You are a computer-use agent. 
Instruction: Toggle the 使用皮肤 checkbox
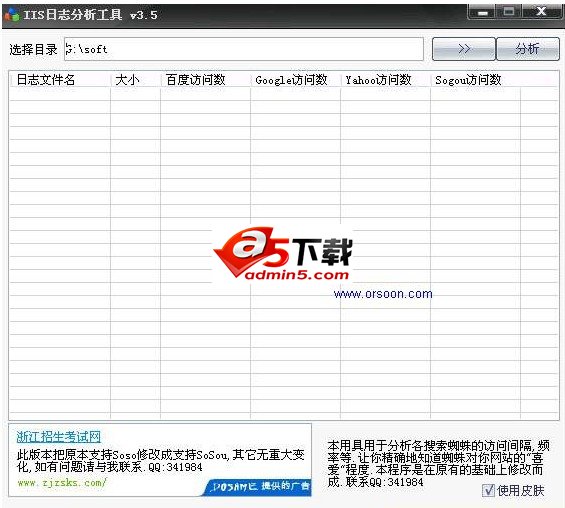[x=489, y=490]
